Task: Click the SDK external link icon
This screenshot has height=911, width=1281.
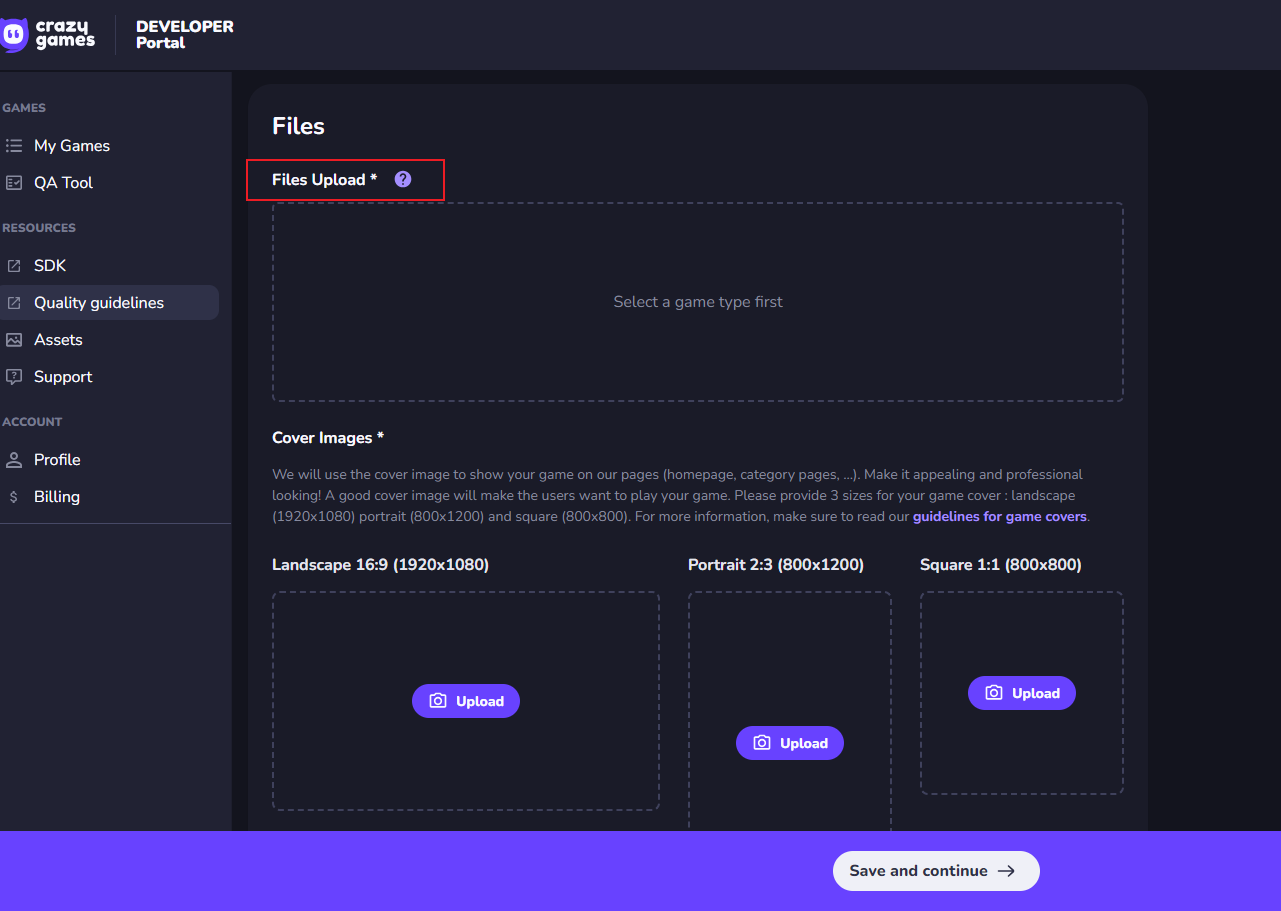Action: [x=14, y=266]
